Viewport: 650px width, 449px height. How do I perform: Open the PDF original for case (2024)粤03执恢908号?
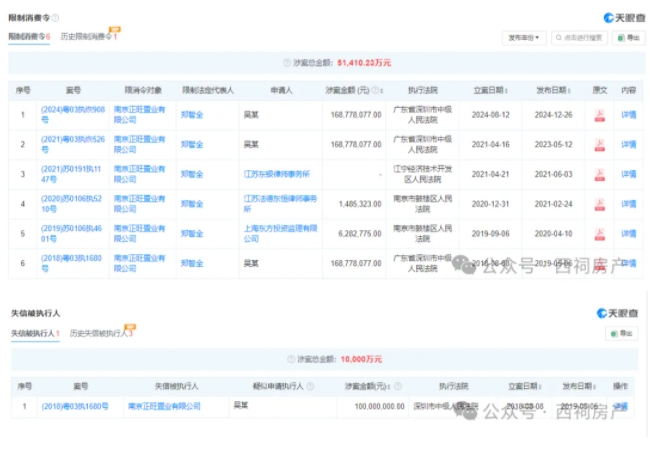[599, 115]
